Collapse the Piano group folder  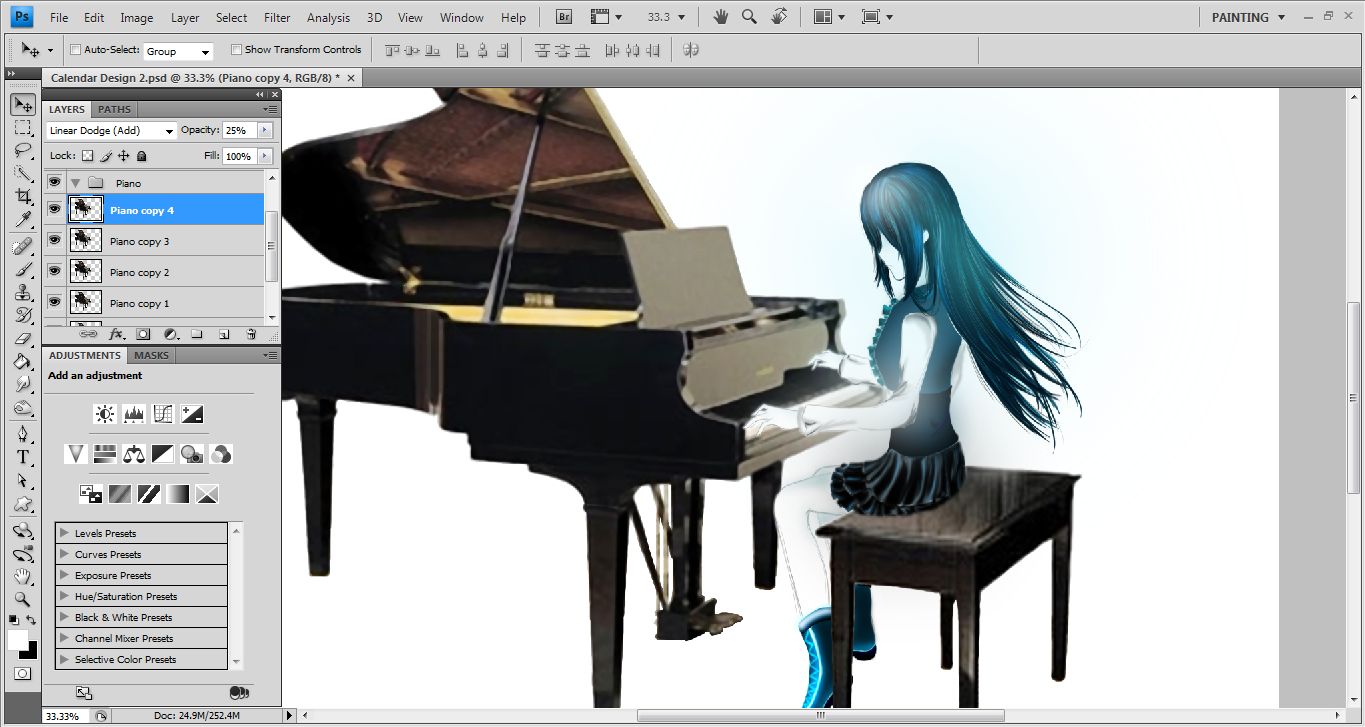[75, 183]
